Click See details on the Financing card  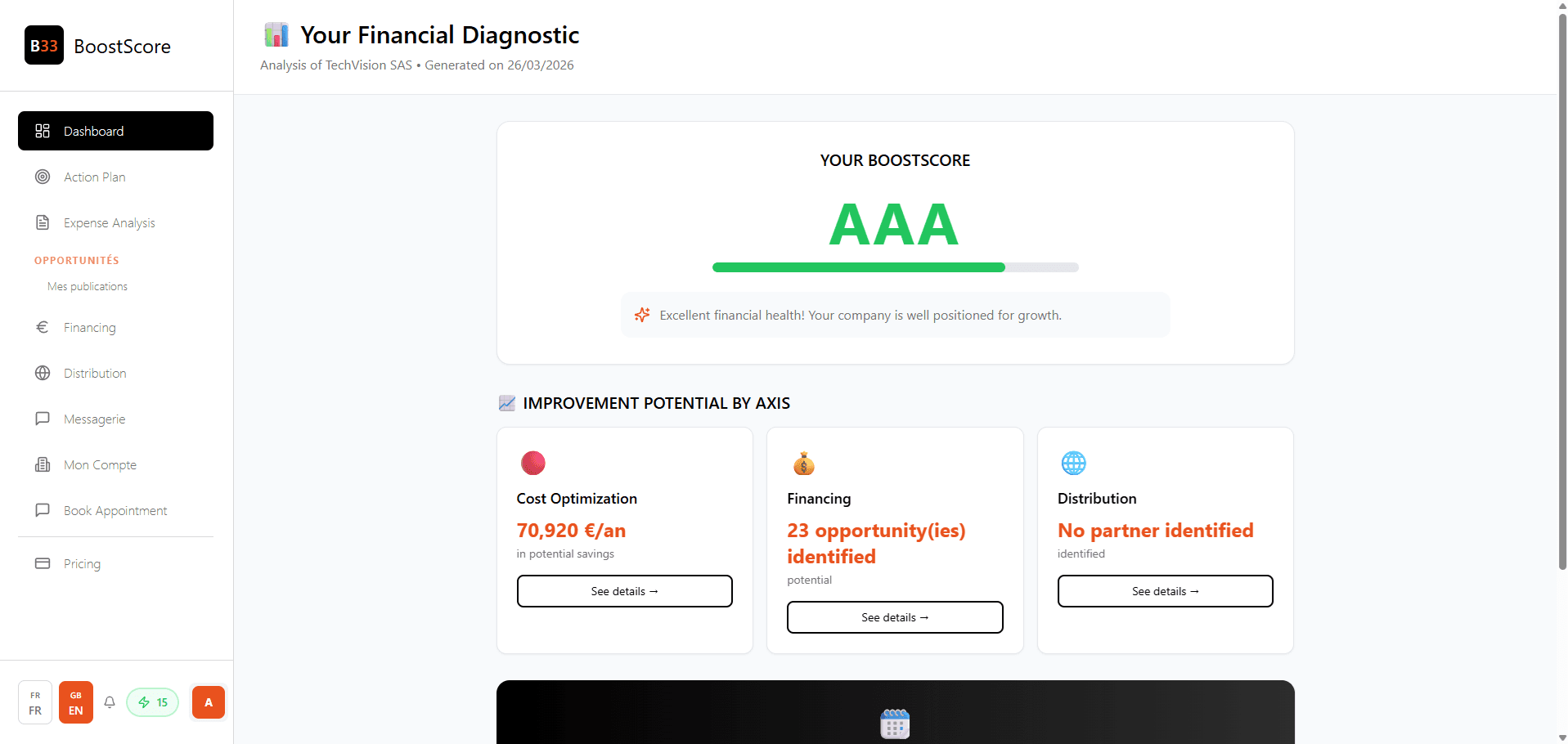coord(894,617)
